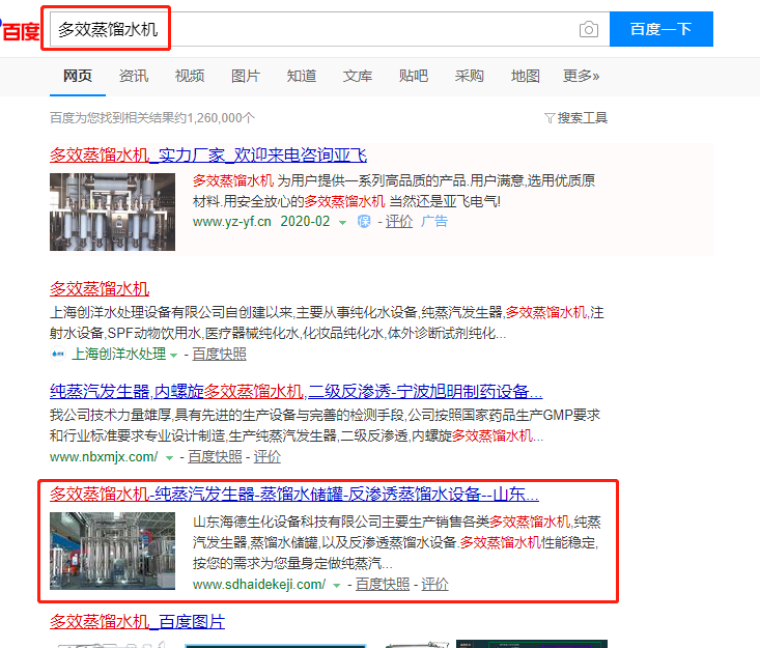Click the 上海创洋水处理 site favicon
Viewport: 760px width, 648px height.
(x=57, y=354)
